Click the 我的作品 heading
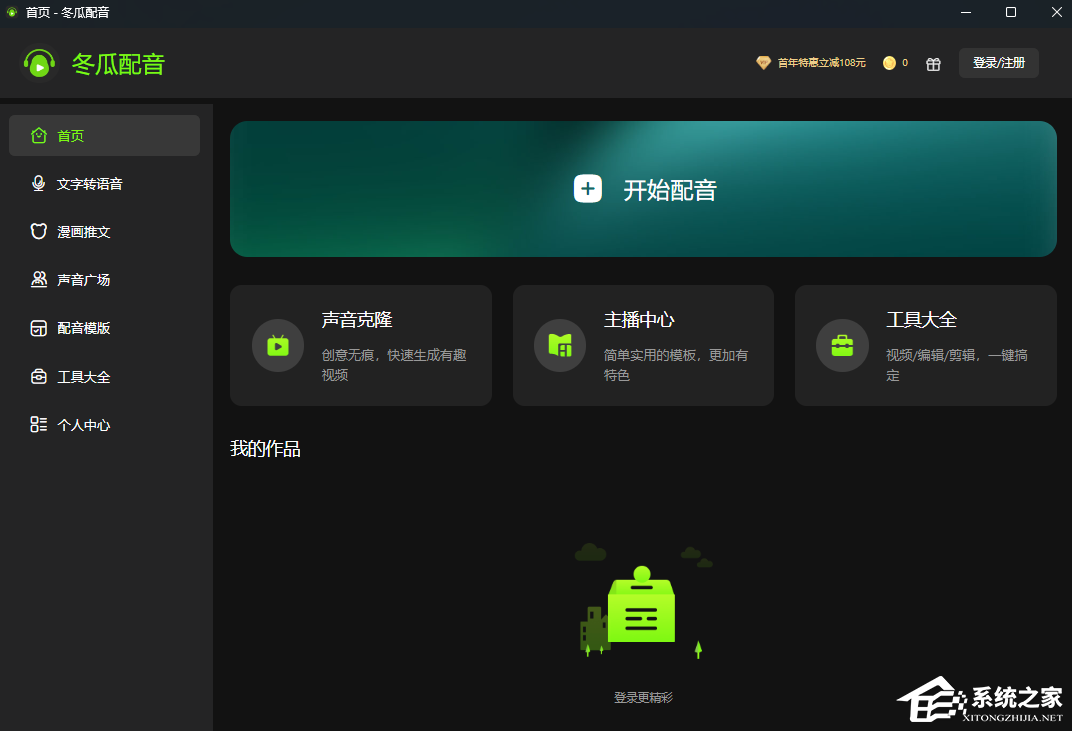The width and height of the screenshot is (1072, 731). 265,449
